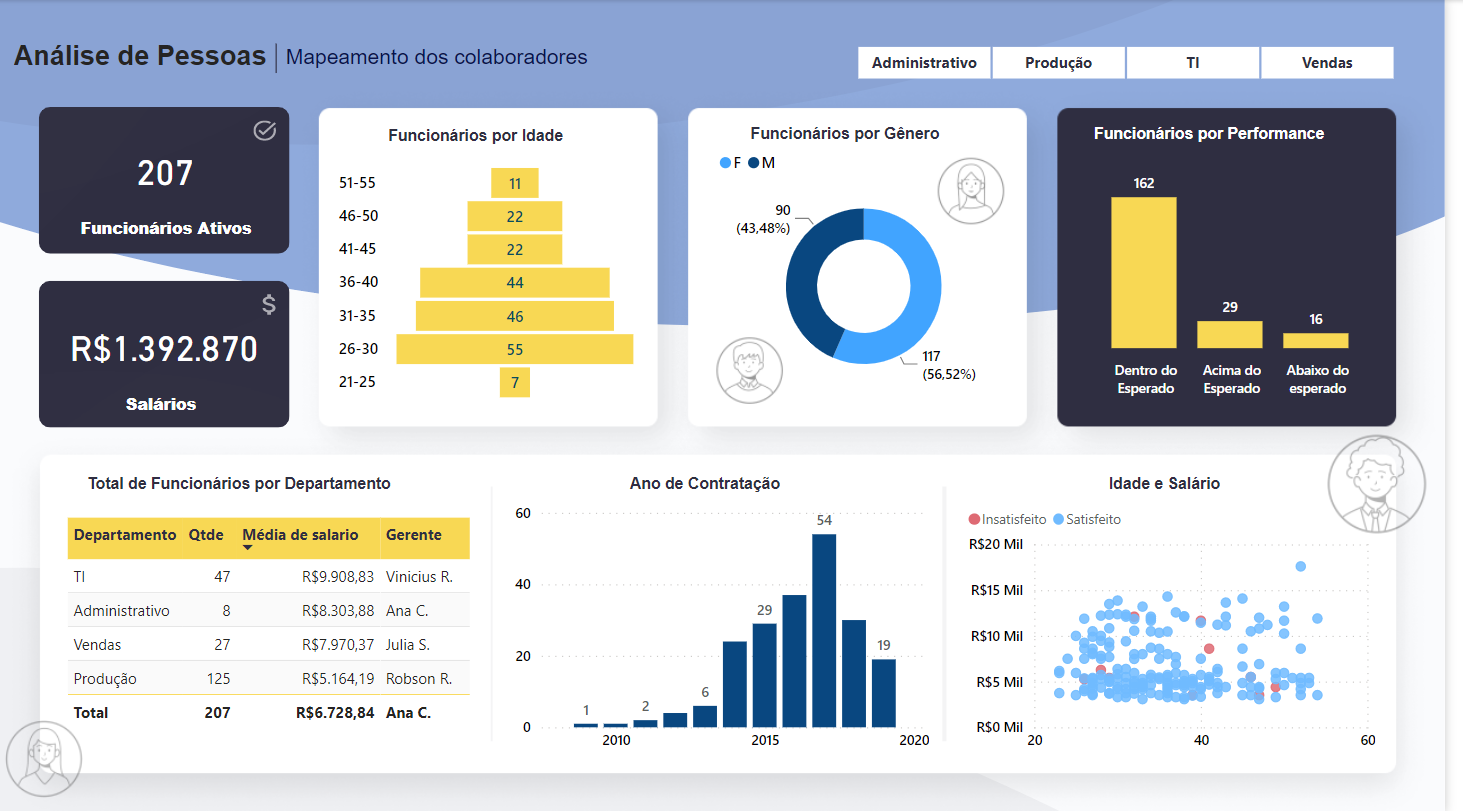Click the 207 active employees value
The height and width of the screenshot is (811, 1463).
pyautogui.click(x=165, y=174)
